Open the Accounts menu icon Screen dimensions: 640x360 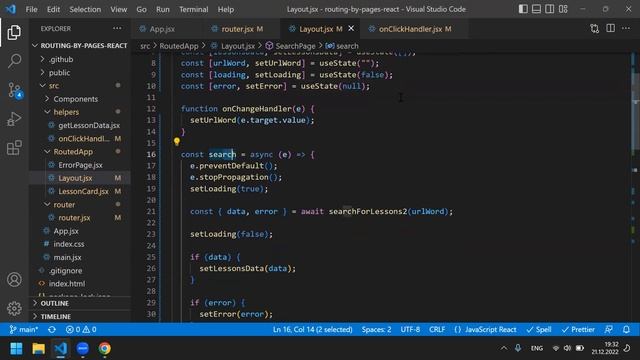pos(14,280)
